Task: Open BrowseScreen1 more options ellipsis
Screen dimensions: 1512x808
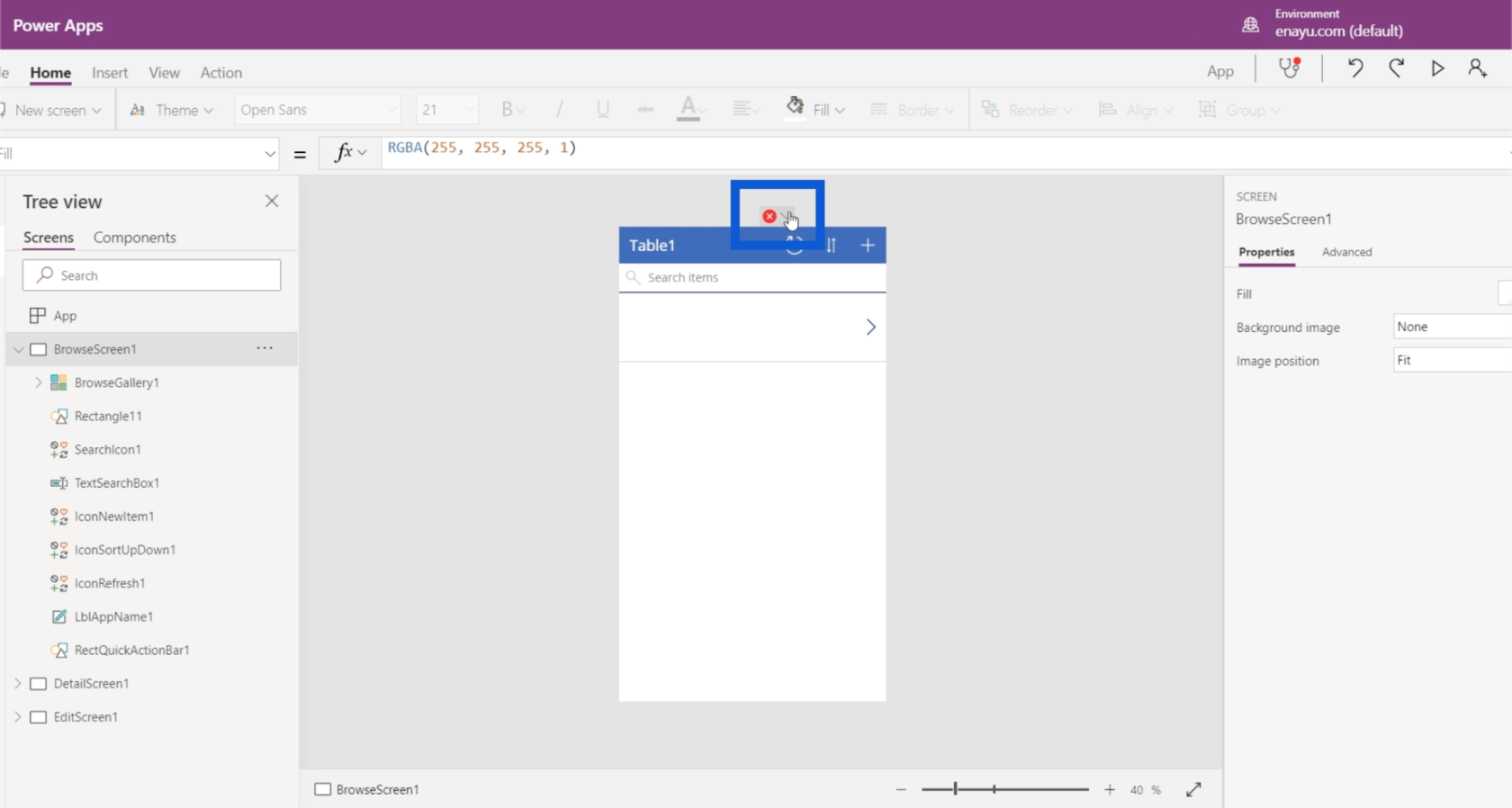Action: tap(265, 348)
